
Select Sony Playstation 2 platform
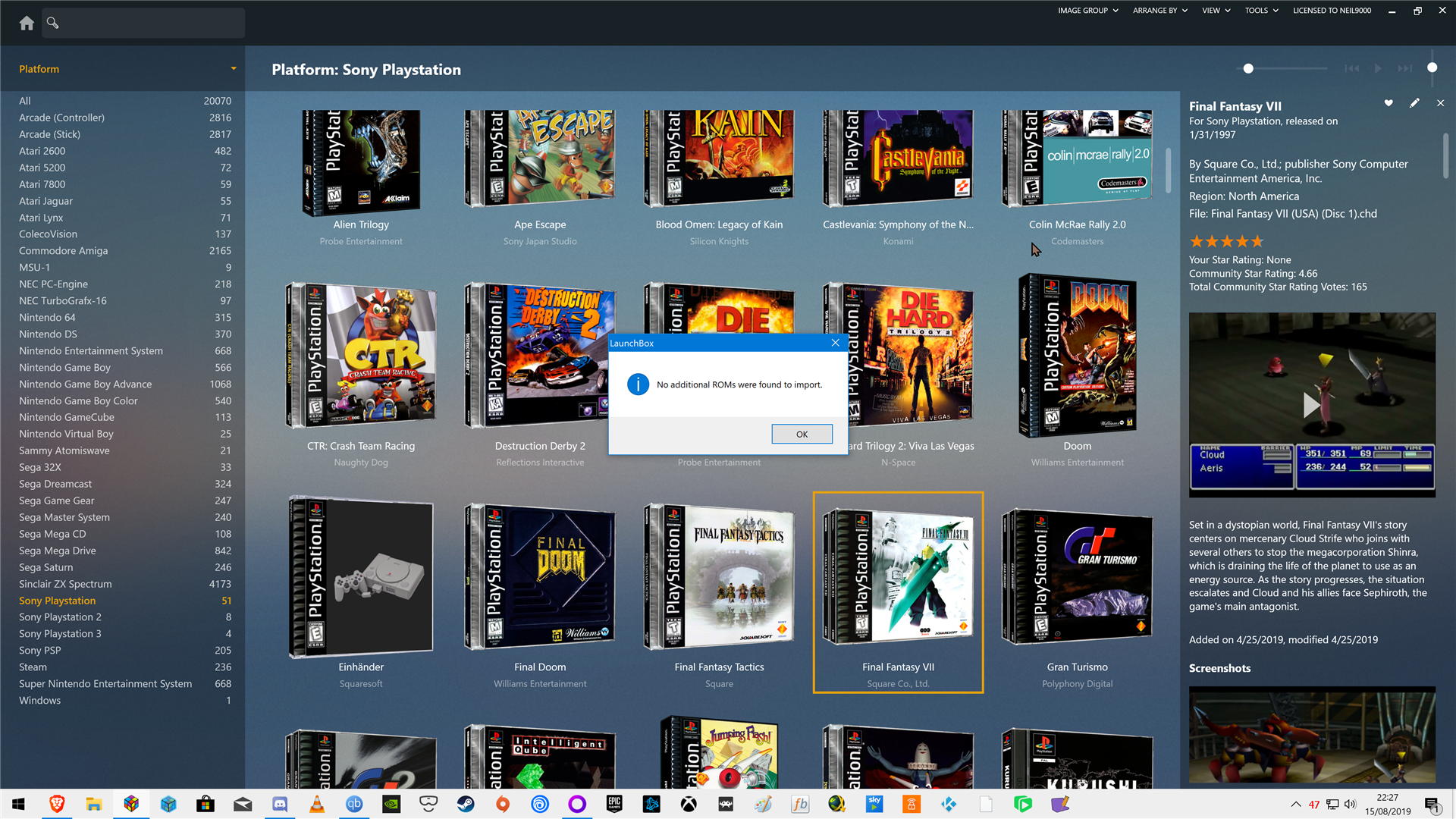[125, 617]
